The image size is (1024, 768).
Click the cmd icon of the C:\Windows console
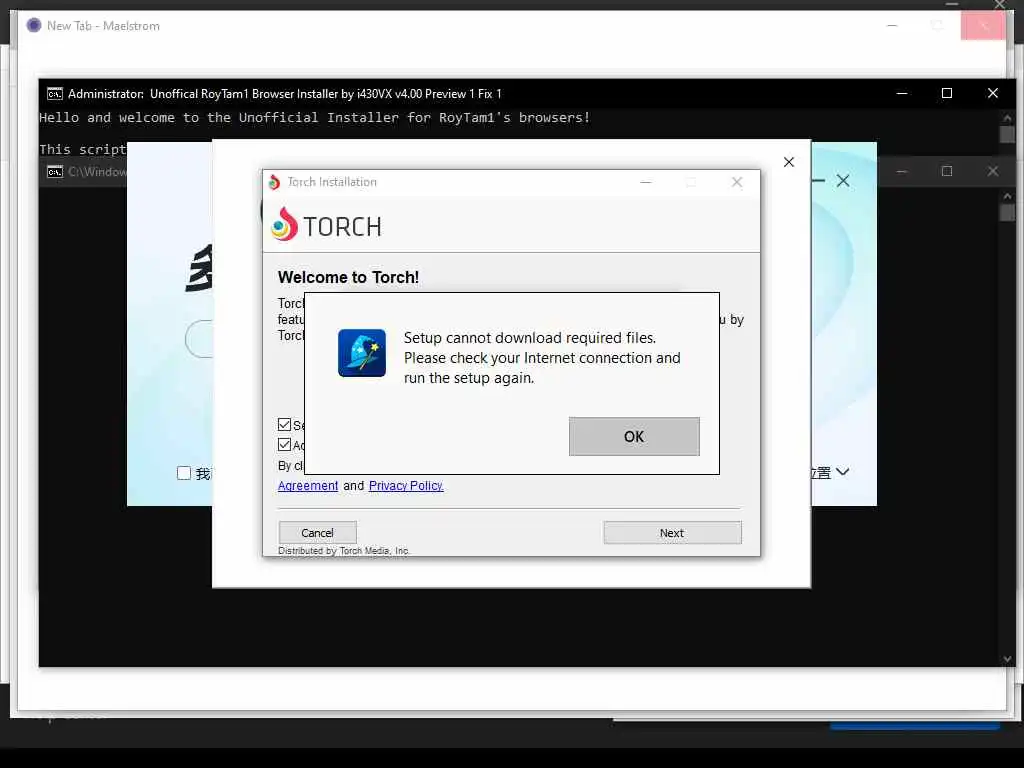pos(55,172)
